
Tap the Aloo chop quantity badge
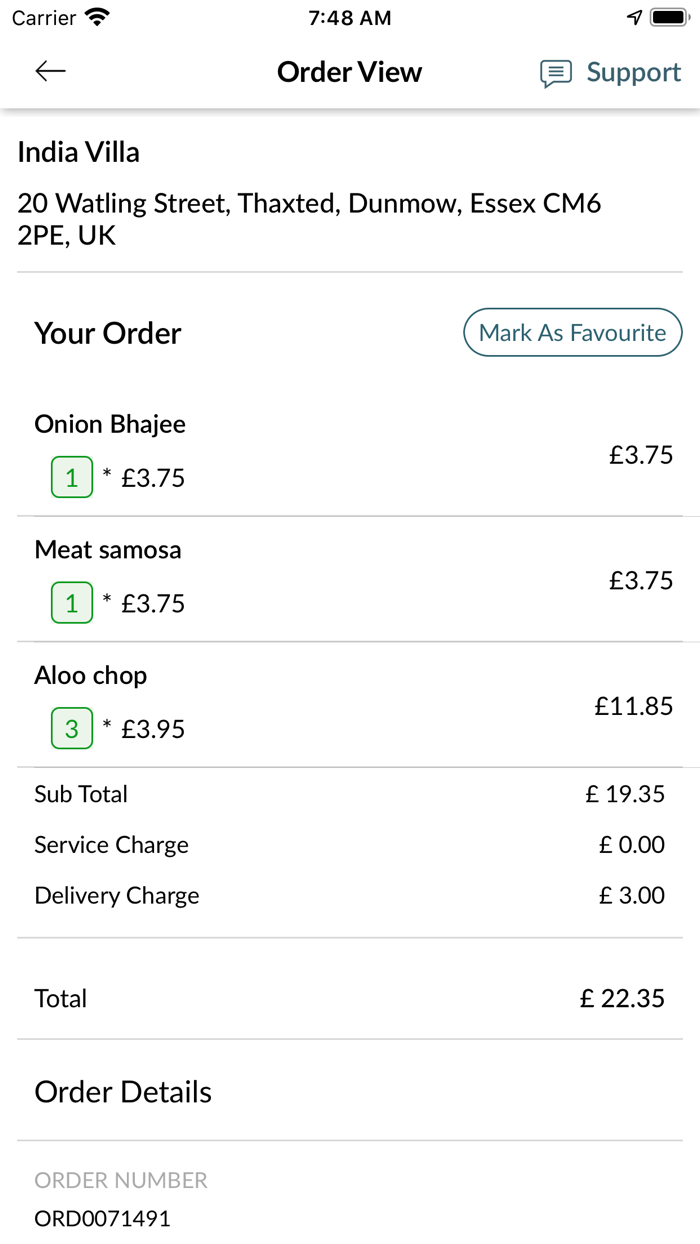click(72, 729)
